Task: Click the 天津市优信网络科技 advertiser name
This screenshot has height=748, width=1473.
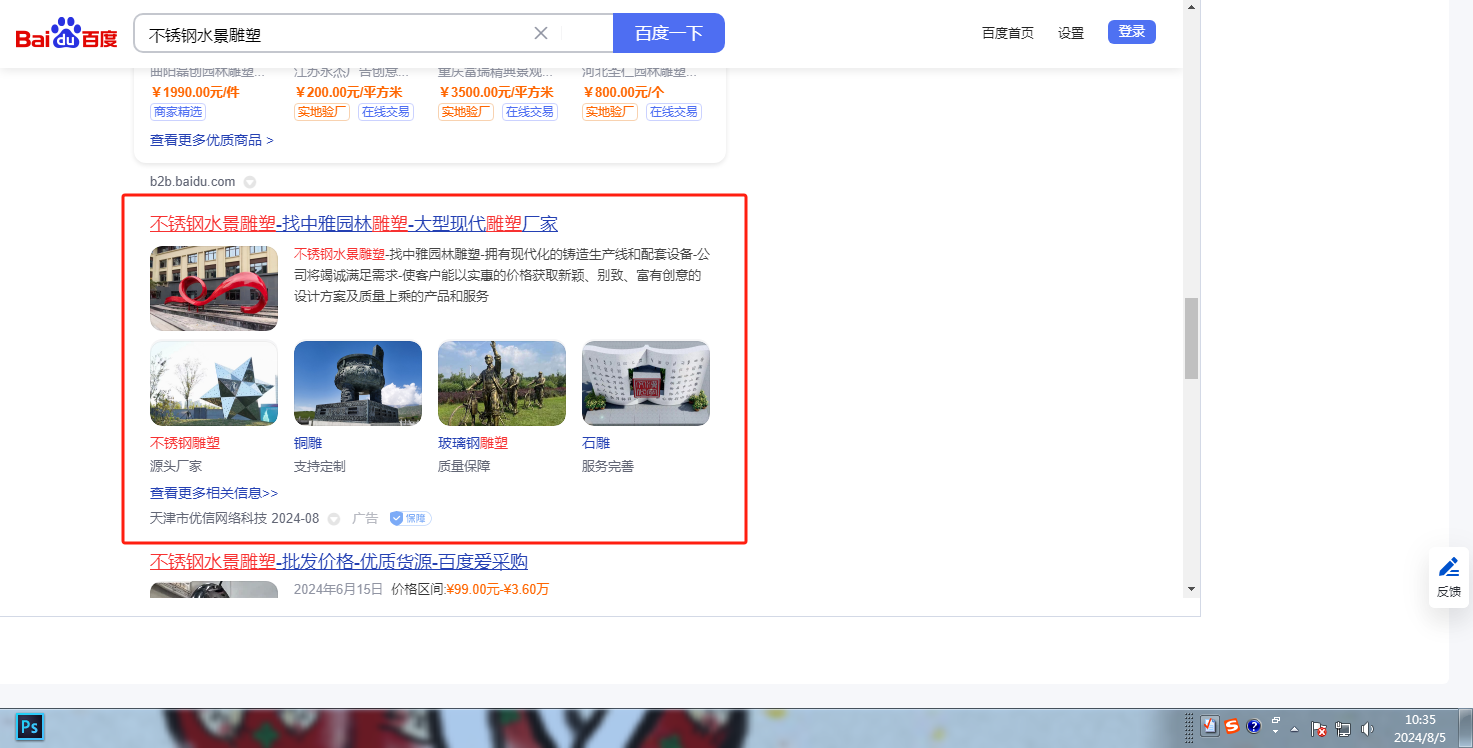Action: (x=208, y=518)
